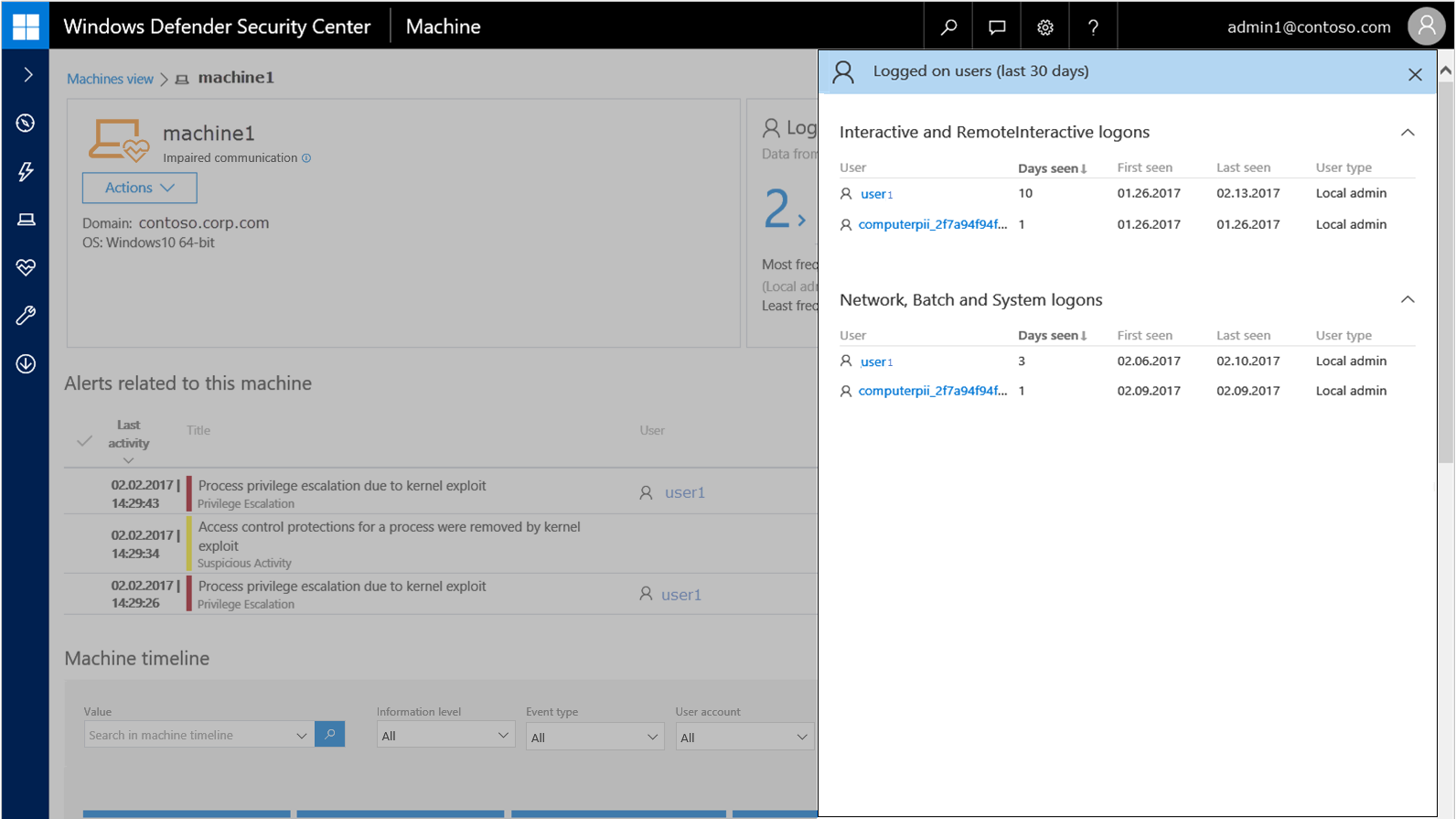Click the Logged on users panel header icon
Image resolution: width=1456 pixels, height=819 pixels.
coord(843,72)
